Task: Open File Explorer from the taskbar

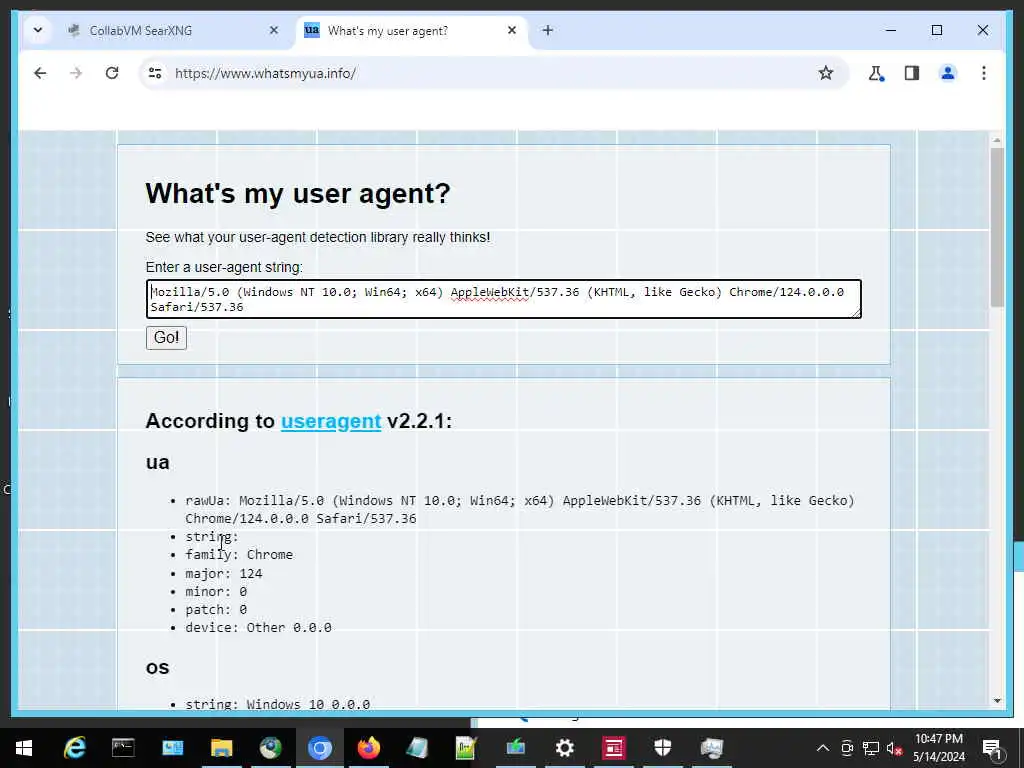Action: 221,748
